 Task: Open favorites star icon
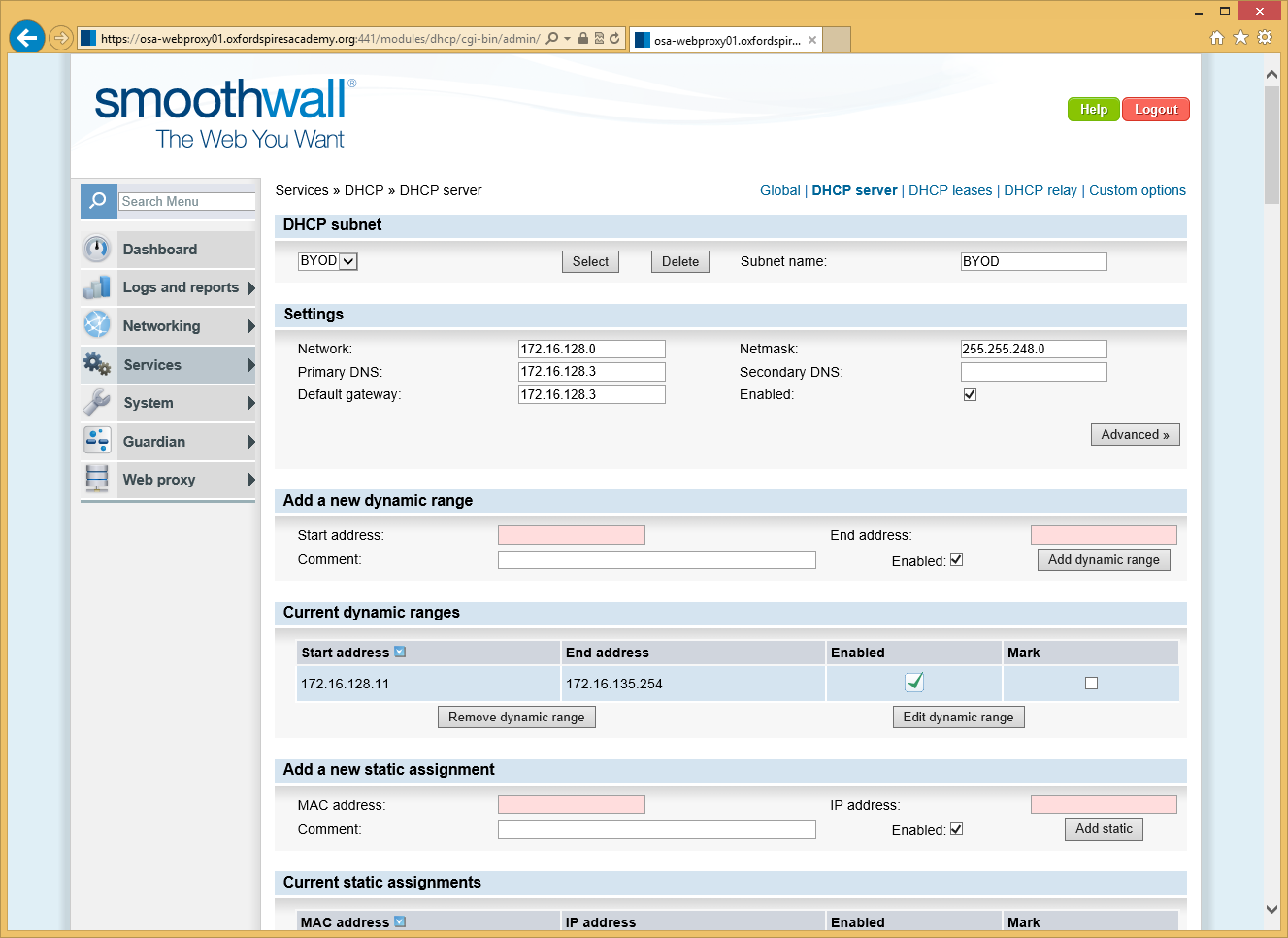[x=1240, y=38]
